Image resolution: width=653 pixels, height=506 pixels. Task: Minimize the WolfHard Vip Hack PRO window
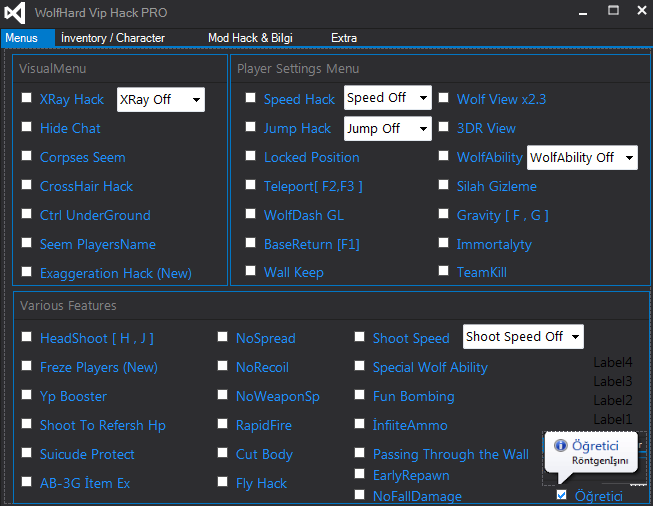[583, 12]
